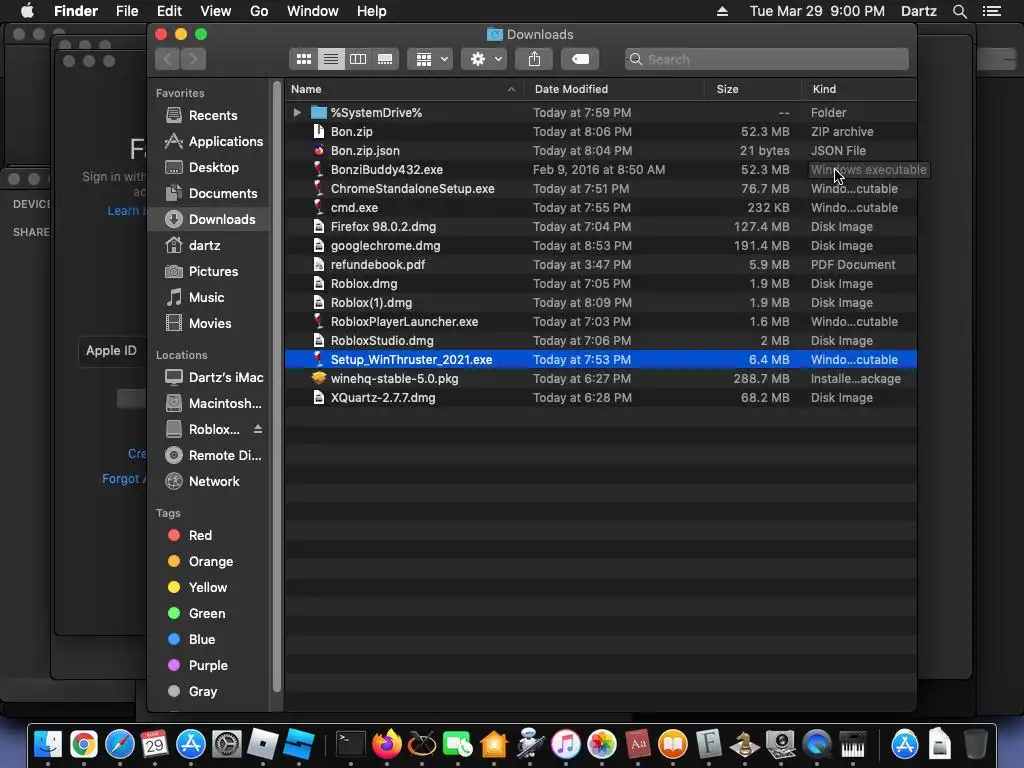Open the Action gear menu
Viewport: 1024px width, 768px height.
pos(485,59)
